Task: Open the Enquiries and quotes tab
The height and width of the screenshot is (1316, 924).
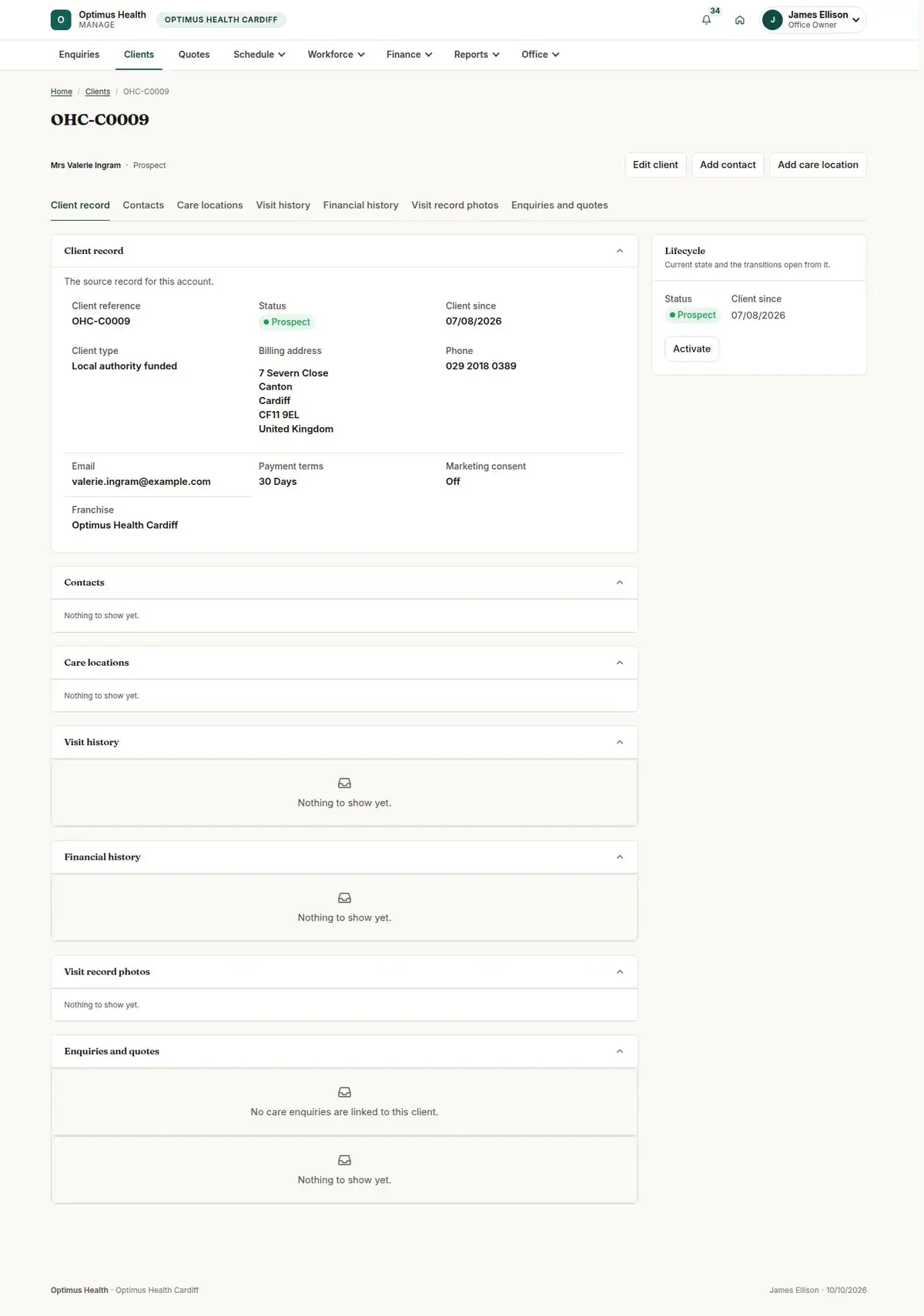Action: 560,205
